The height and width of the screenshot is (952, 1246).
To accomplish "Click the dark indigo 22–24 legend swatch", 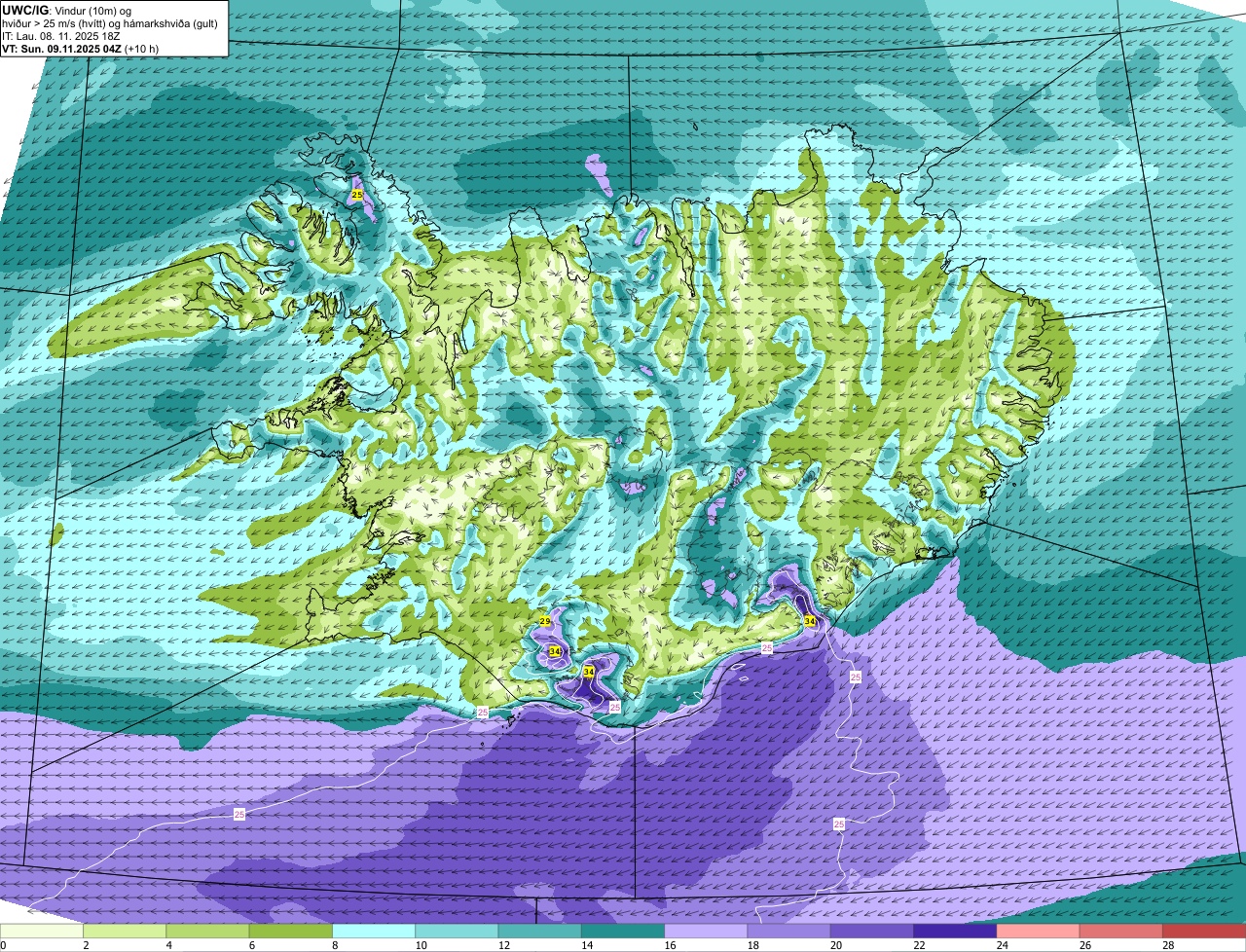I will tap(955, 932).
